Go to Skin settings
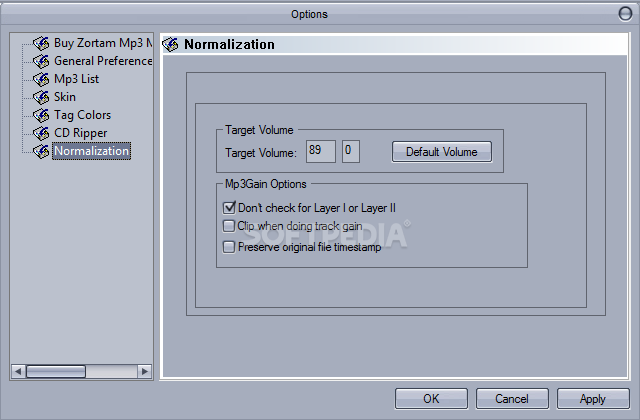This screenshot has width=640, height=420. click(x=65, y=97)
